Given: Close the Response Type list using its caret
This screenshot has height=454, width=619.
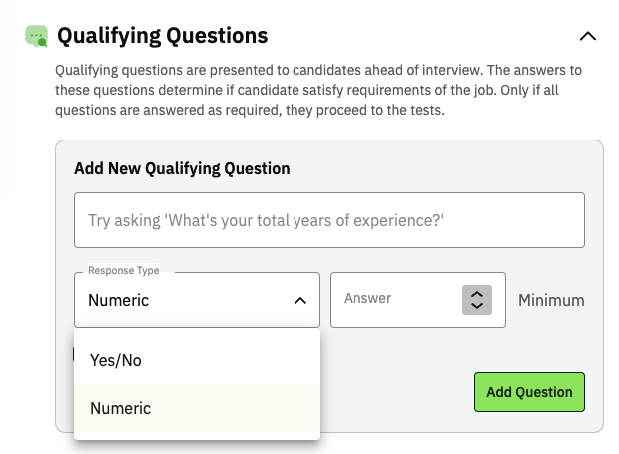Looking at the screenshot, I should 299,300.
